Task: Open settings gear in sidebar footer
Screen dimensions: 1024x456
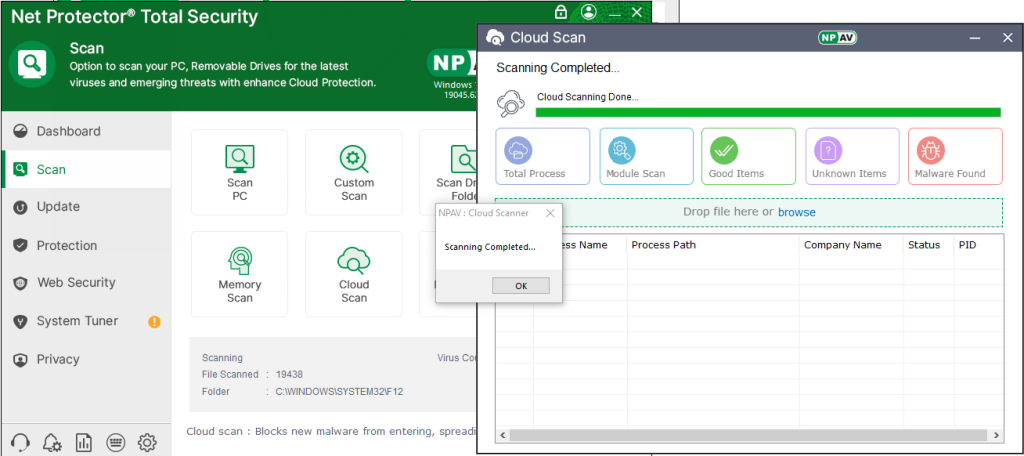Action: tap(147, 442)
